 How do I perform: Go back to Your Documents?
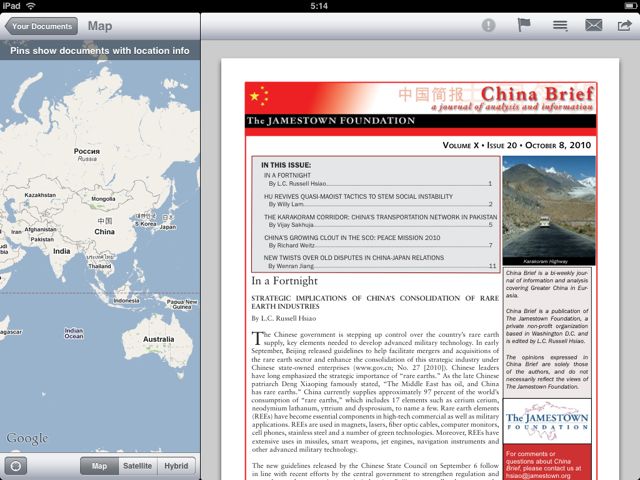point(41,26)
